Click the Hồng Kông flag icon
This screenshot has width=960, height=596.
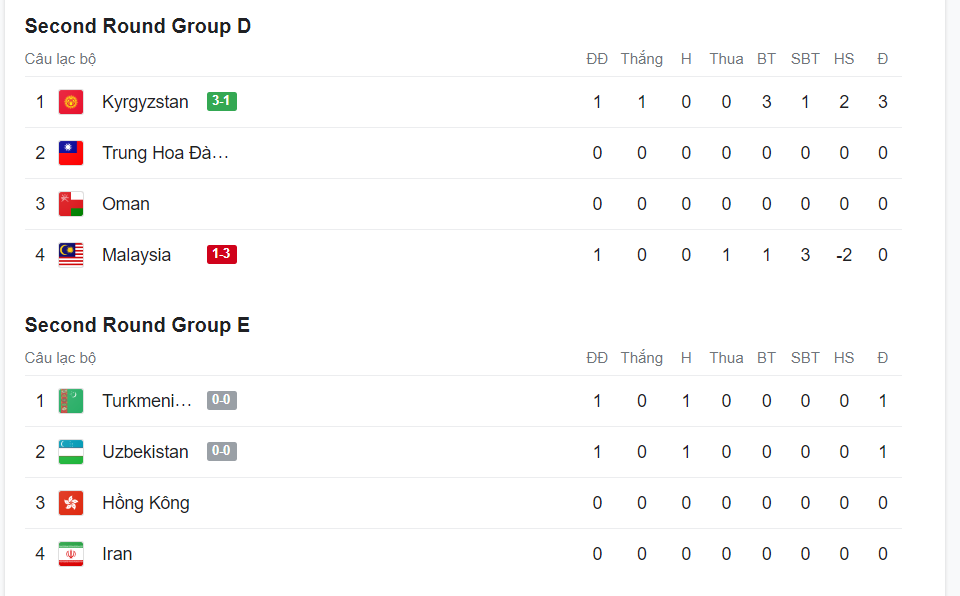[71, 503]
